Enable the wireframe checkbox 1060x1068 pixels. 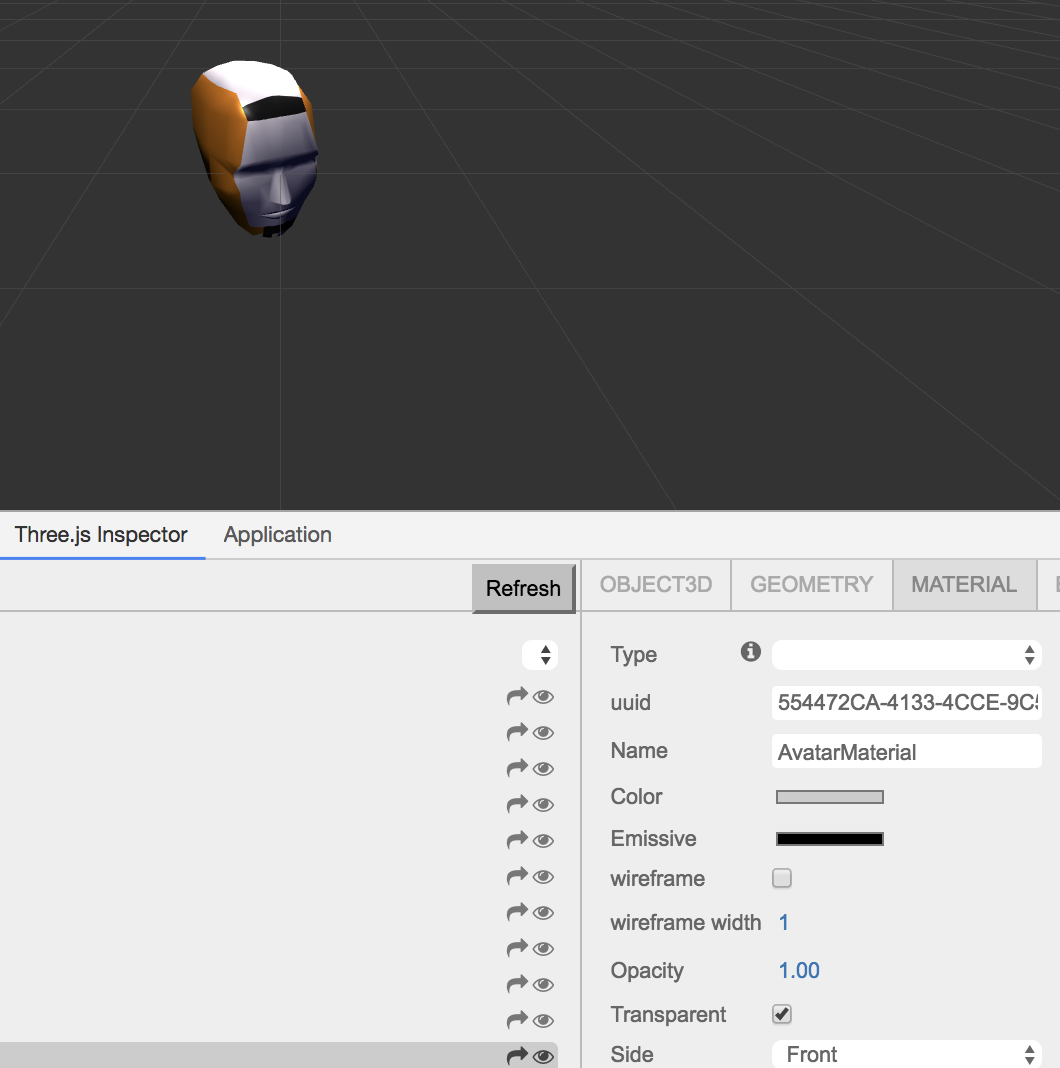(x=781, y=878)
